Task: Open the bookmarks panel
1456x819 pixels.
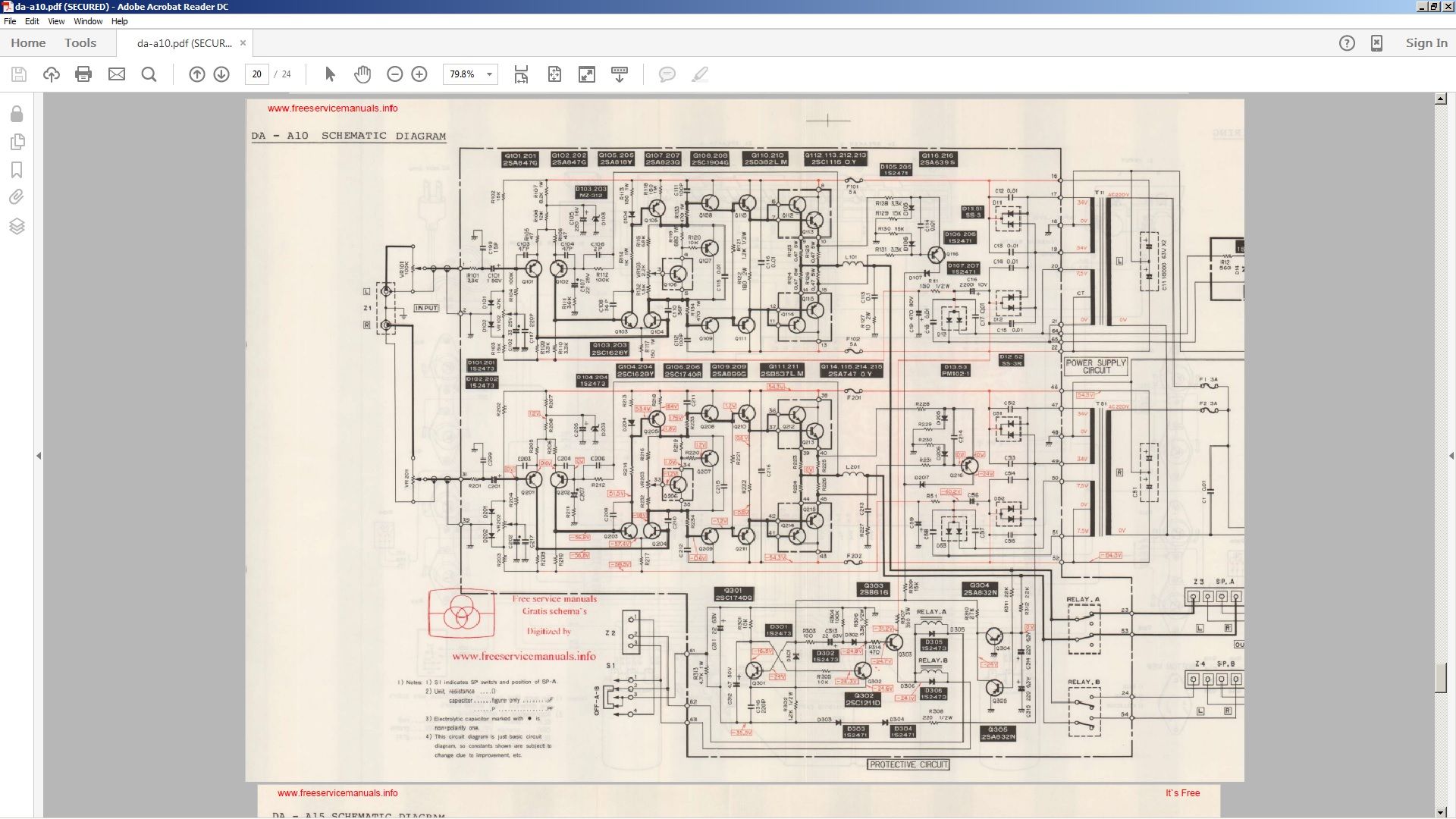Action: pyautogui.click(x=17, y=170)
